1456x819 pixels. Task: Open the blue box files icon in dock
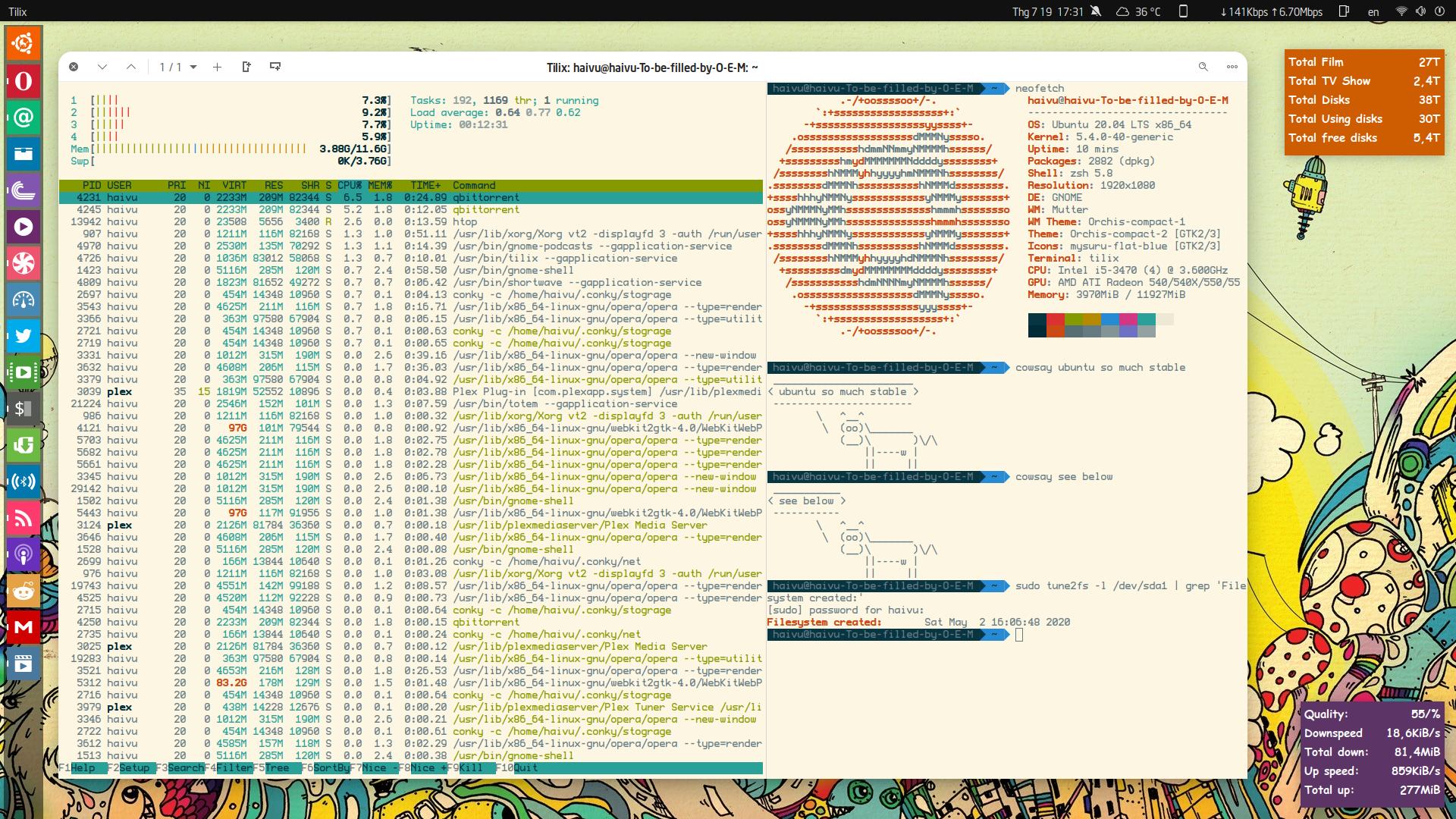(24, 154)
